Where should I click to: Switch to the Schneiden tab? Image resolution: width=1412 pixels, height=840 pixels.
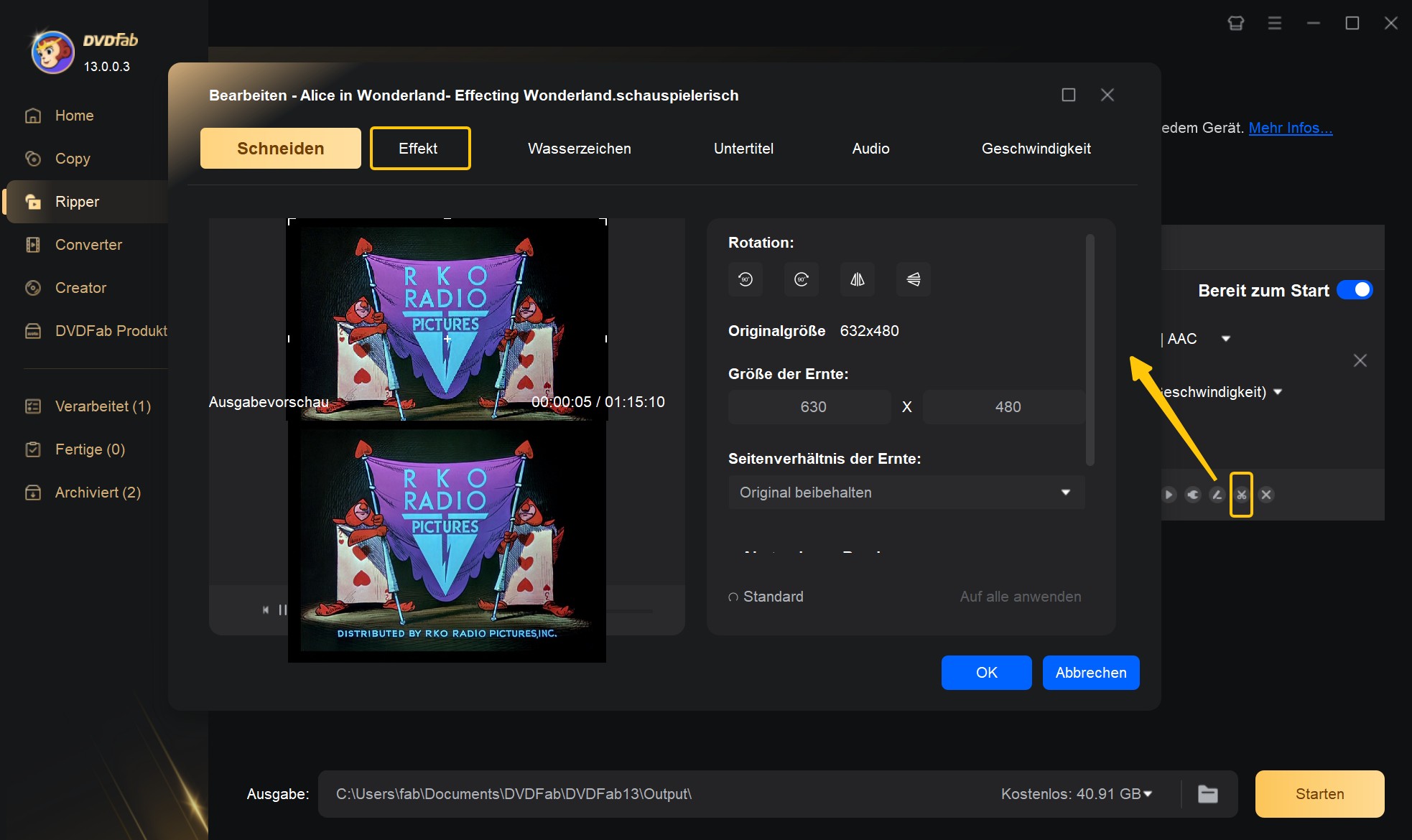280,148
